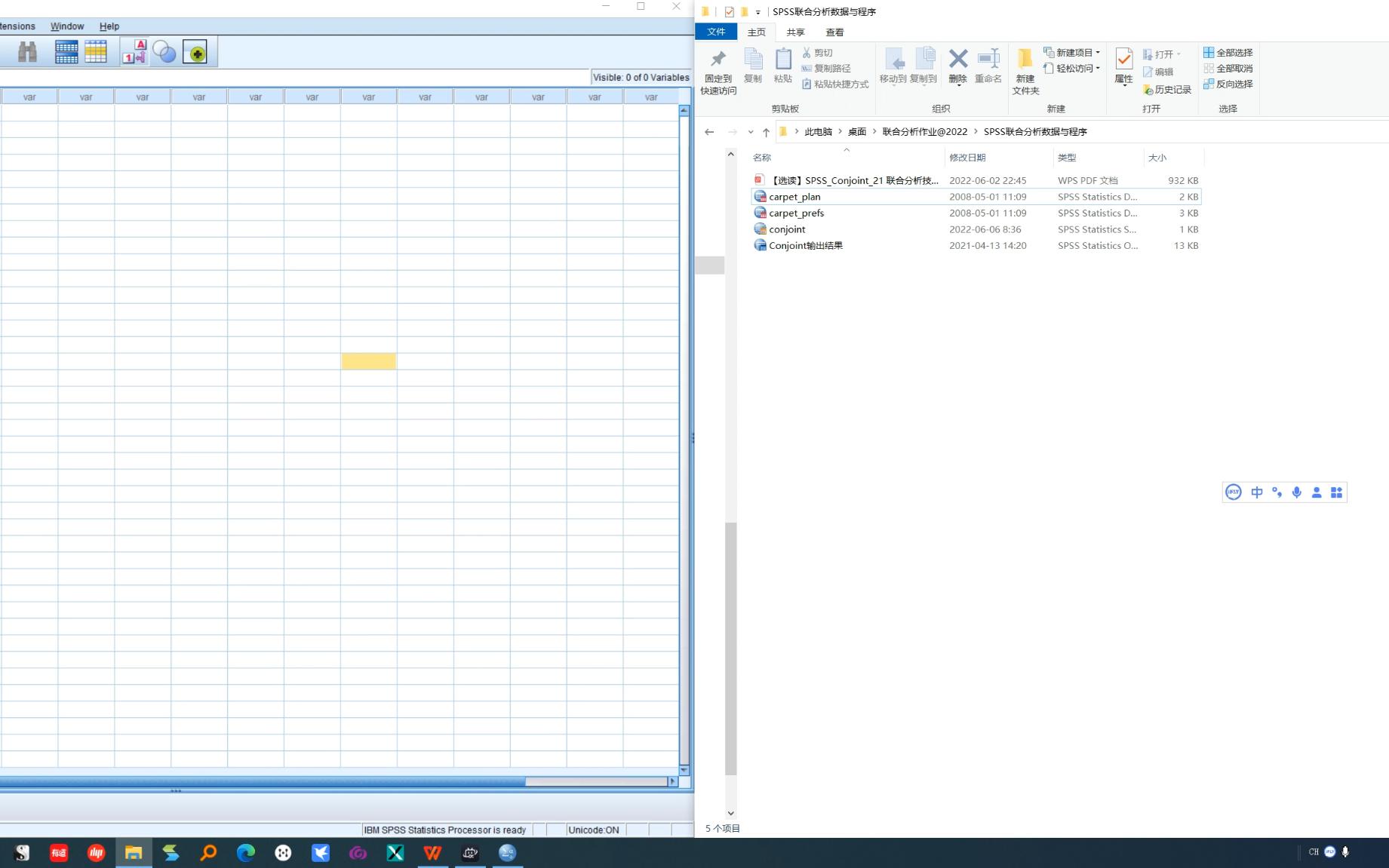Viewport: 1389px width, 868px height.
Task: Click the IME toolbox grid icon
Action: click(x=1336, y=492)
